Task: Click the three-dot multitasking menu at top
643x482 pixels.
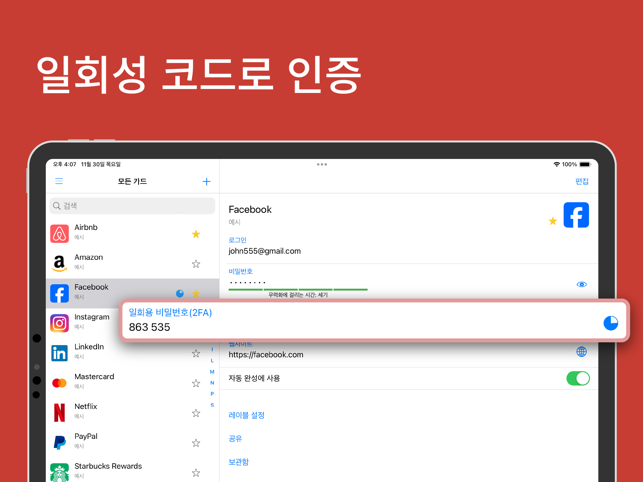Action: point(321,164)
